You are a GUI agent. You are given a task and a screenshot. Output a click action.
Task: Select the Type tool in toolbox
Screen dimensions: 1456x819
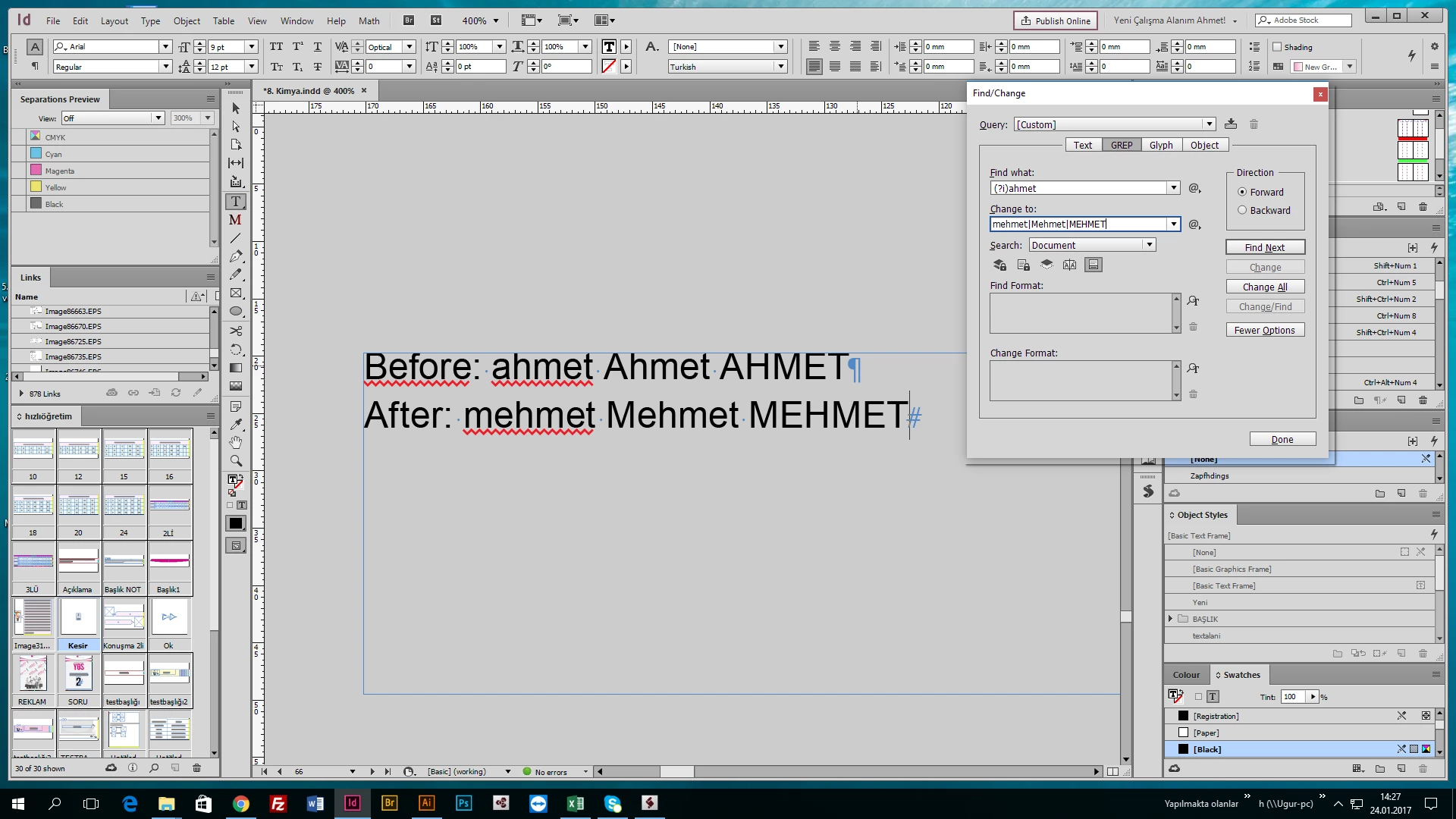click(x=236, y=202)
